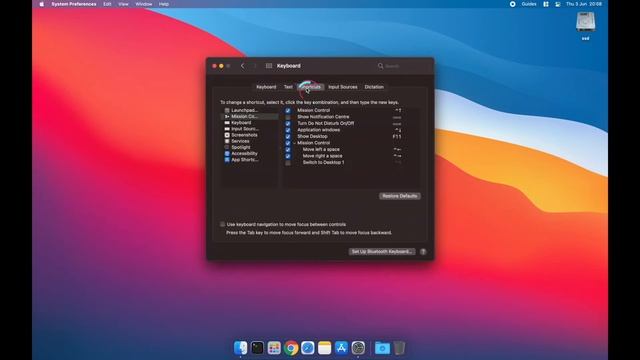Viewport: 640px width, 360px height.
Task: Click the screen recording status icon in menu bar
Action: [512, 4]
